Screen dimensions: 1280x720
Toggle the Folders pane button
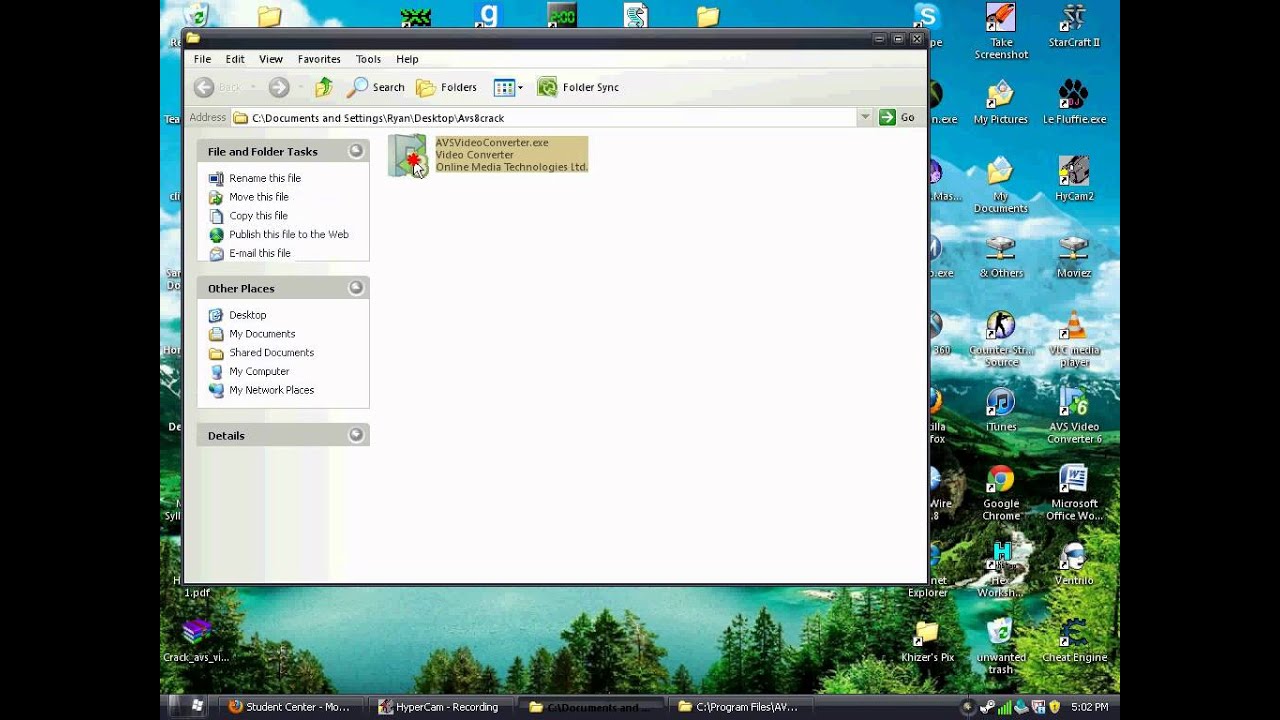(447, 87)
